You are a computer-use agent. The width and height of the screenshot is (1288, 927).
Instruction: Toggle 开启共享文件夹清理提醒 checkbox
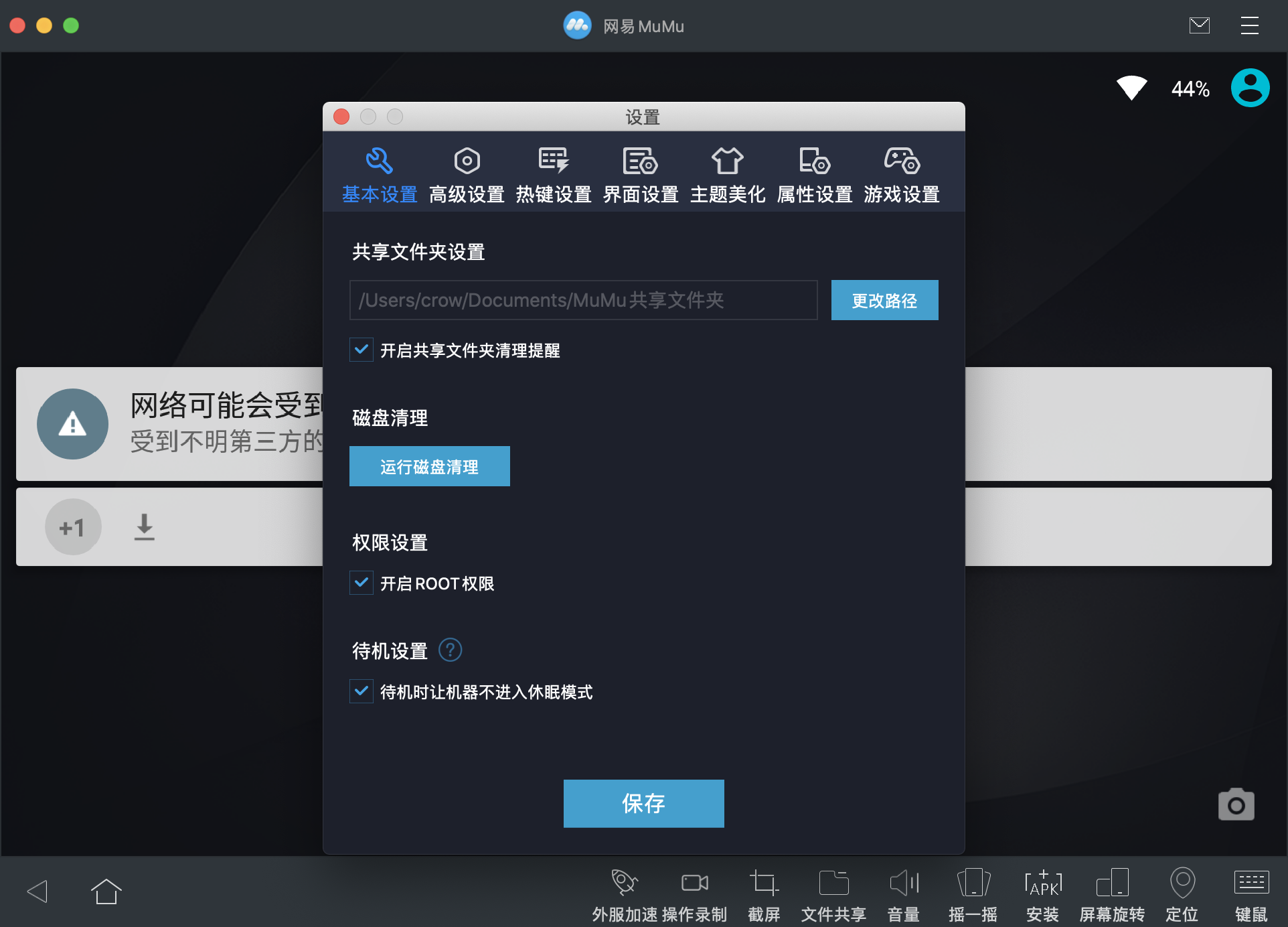tap(361, 350)
